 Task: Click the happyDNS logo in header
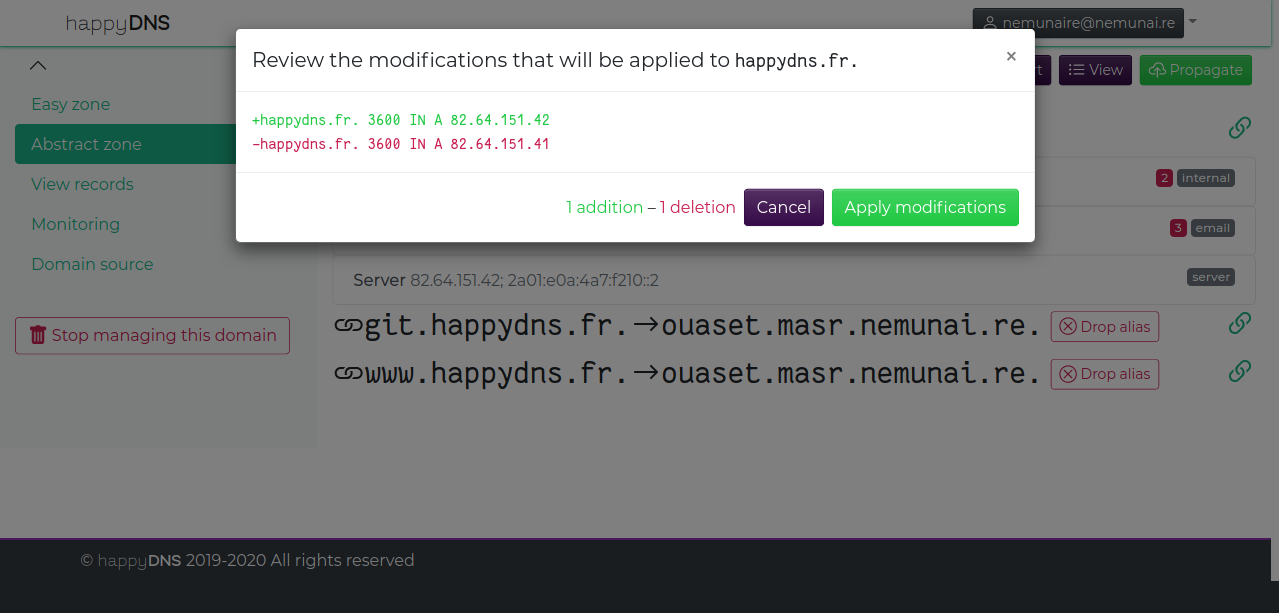click(x=118, y=23)
